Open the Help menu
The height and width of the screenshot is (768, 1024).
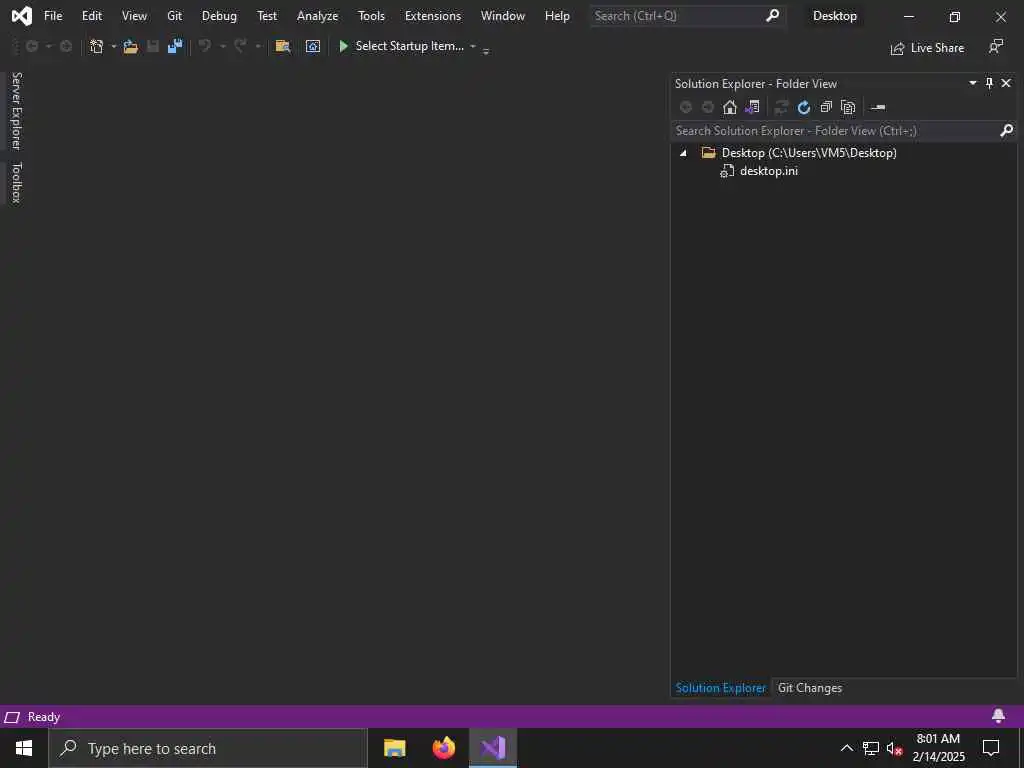click(x=557, y=16)
